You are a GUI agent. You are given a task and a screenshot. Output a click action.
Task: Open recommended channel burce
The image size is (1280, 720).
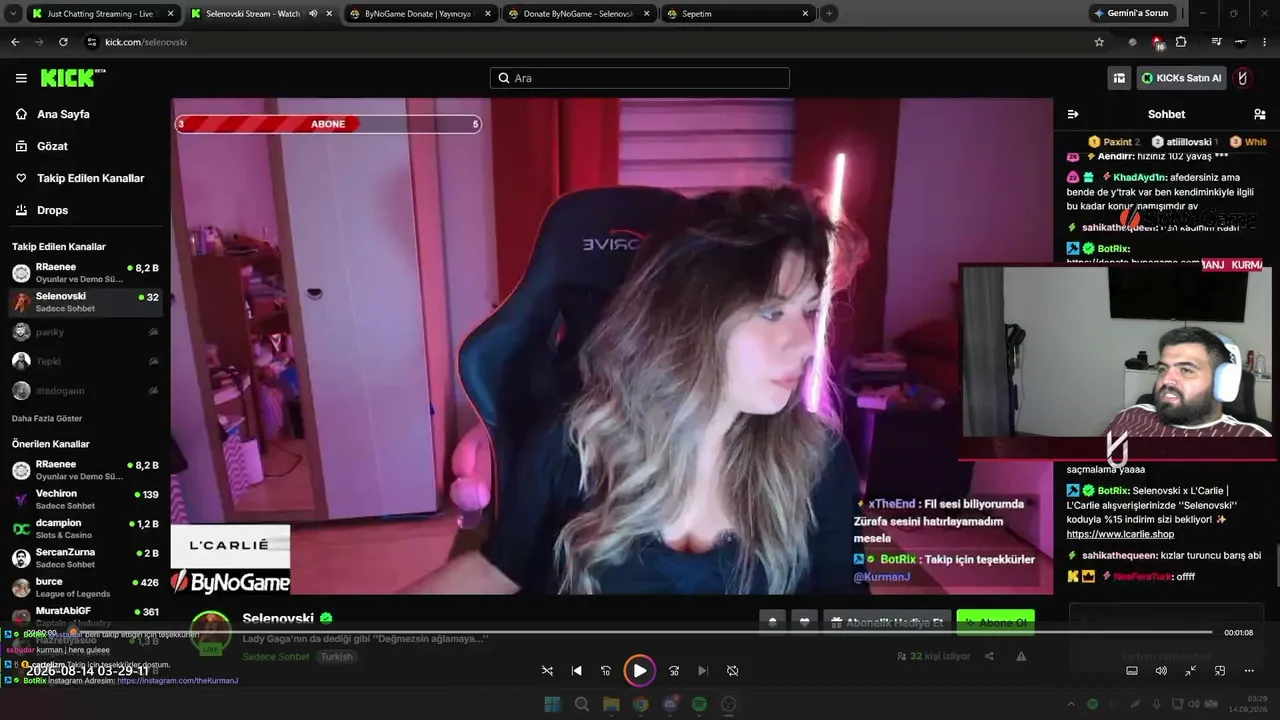(85, 587)
